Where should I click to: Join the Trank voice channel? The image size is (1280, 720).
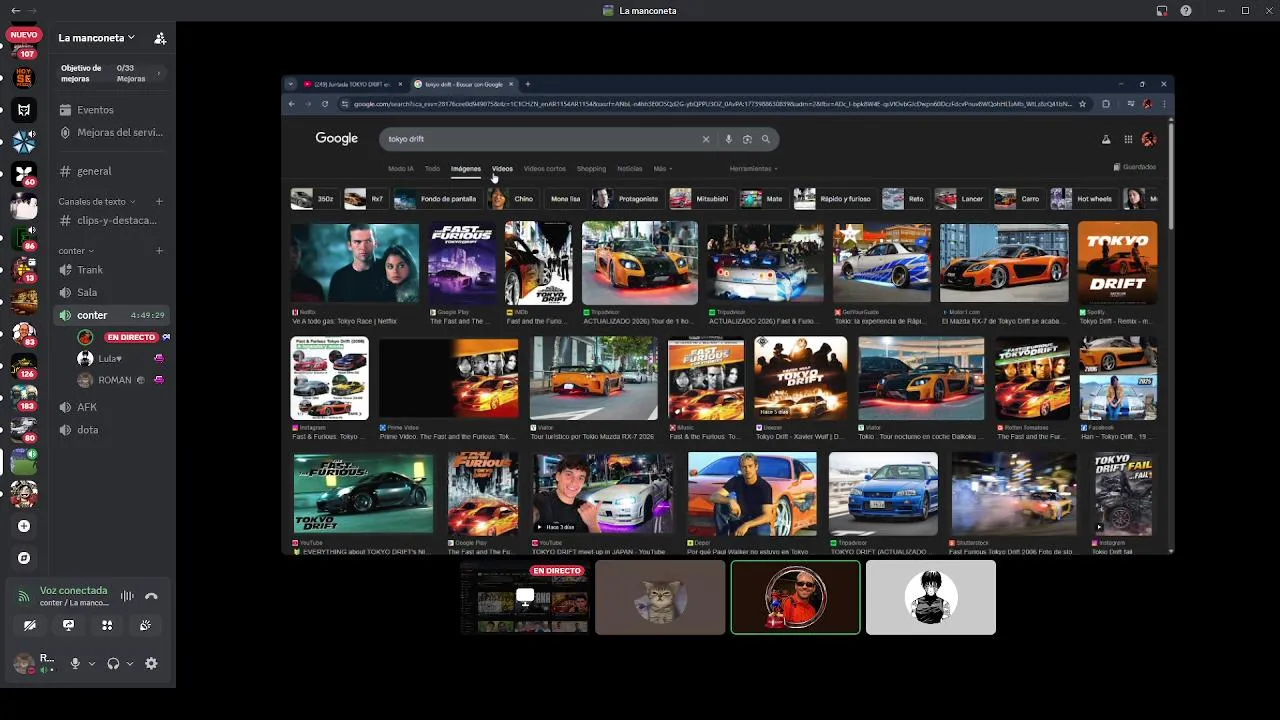110,270
